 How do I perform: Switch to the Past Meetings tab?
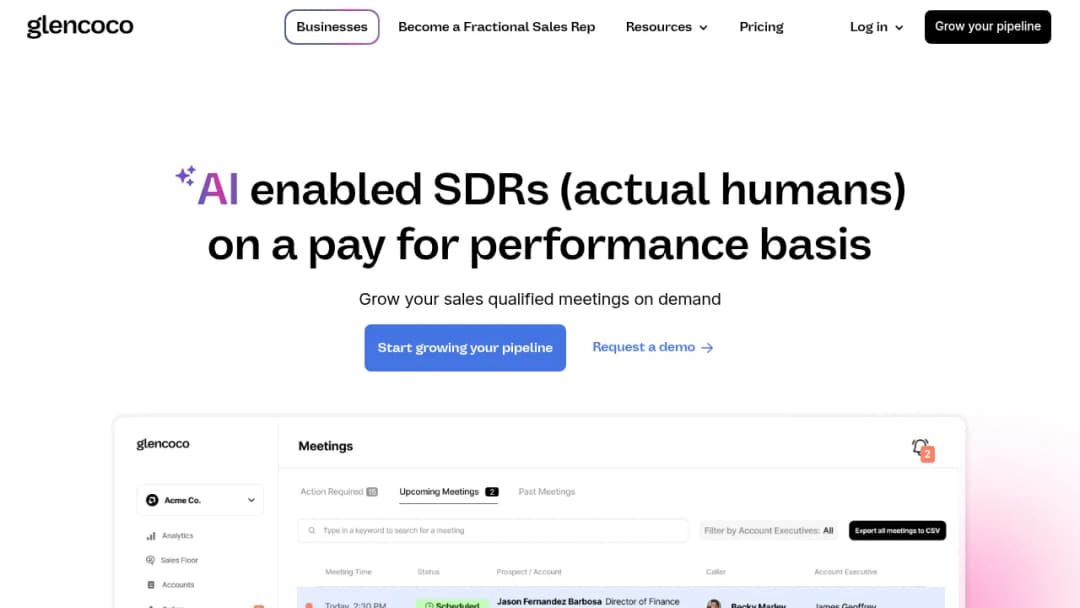point(547,492)
